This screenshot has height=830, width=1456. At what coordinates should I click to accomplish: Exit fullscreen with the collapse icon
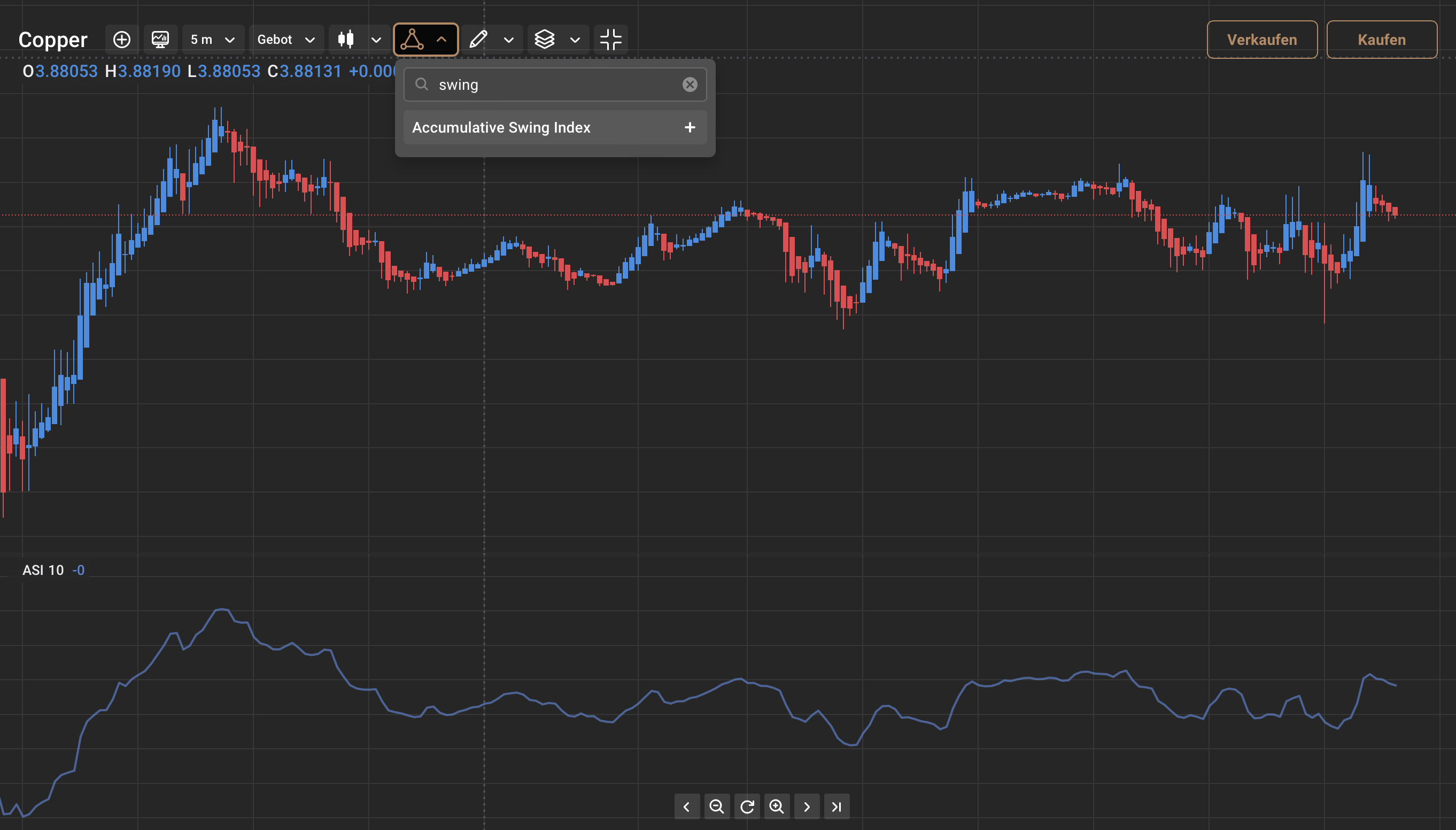610,40
